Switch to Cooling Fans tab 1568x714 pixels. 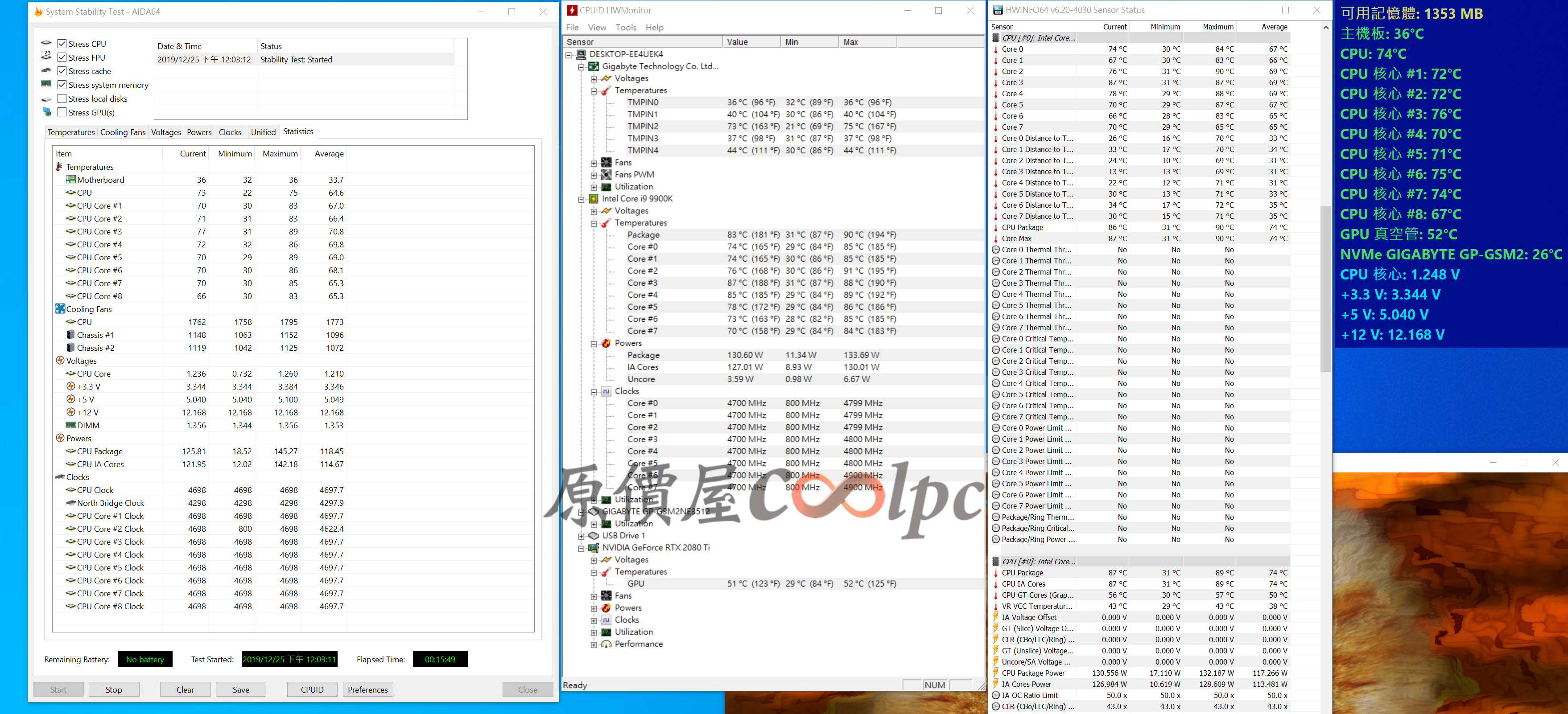[x=123, y=132]
